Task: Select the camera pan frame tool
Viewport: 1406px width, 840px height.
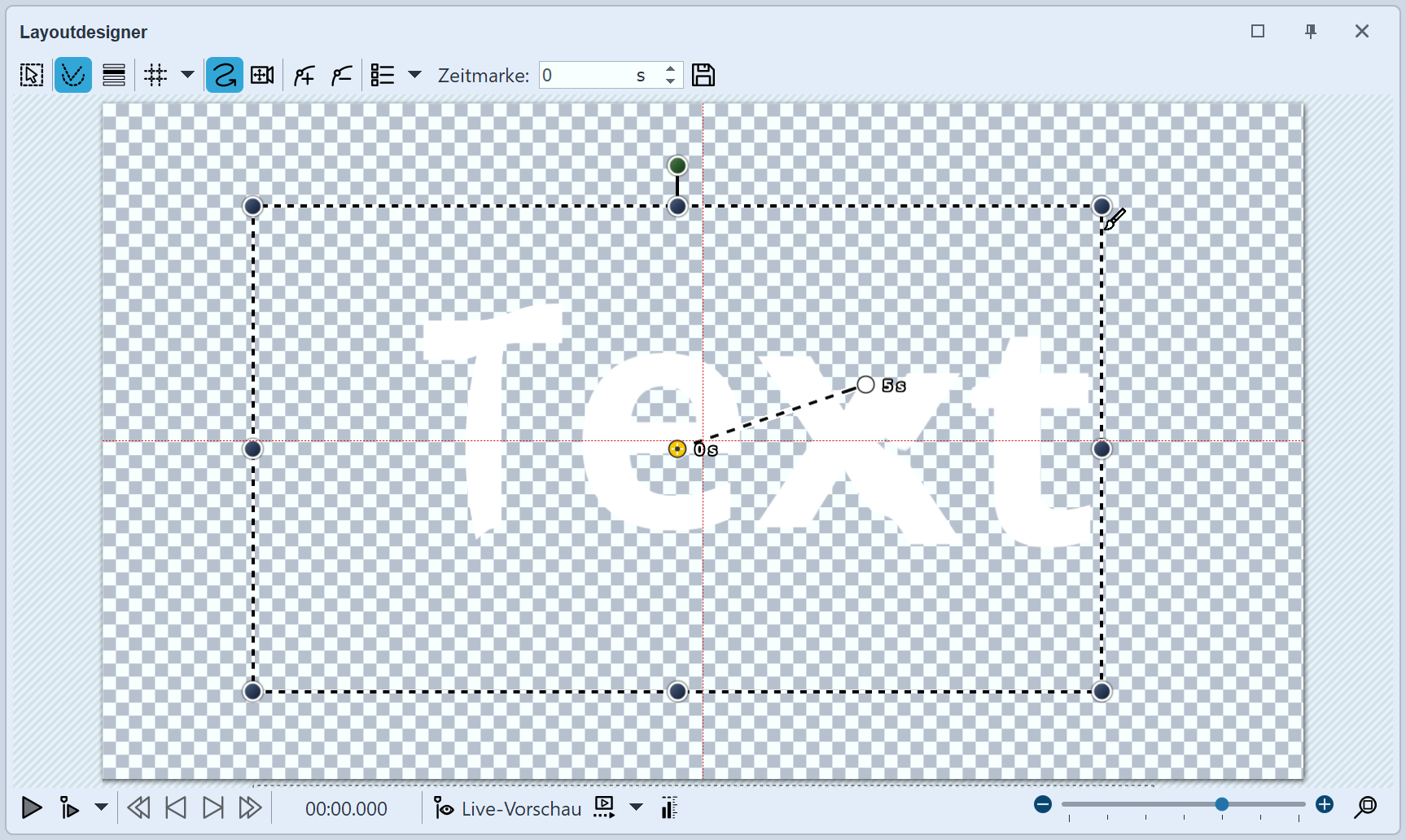Action: [262, 76]
